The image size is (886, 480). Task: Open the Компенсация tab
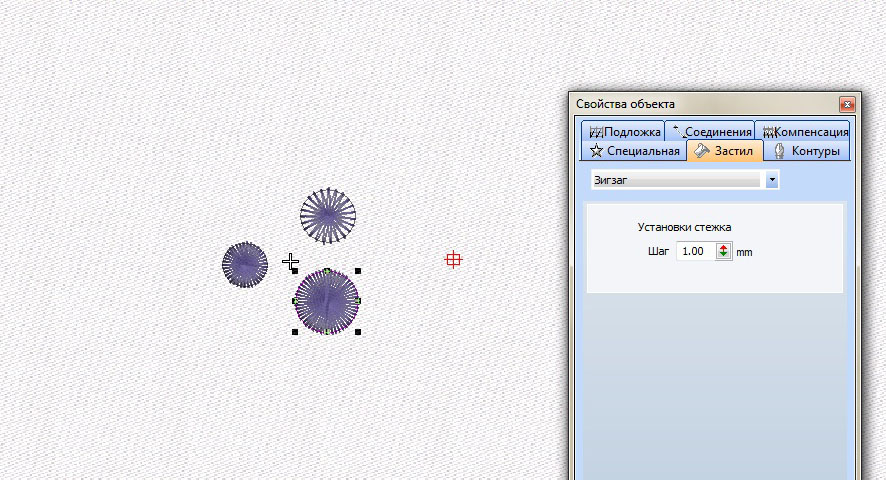(803, 132)
